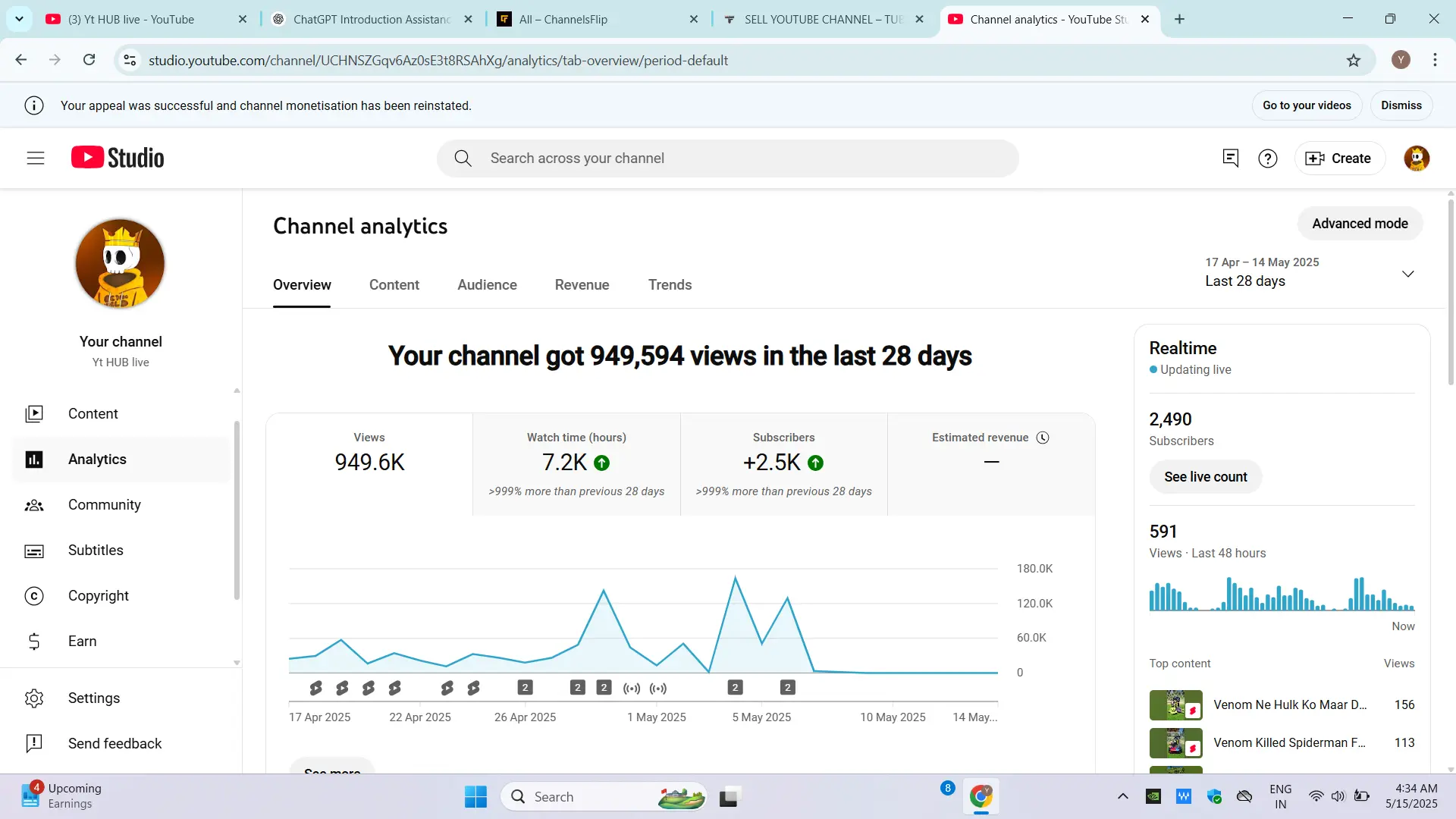The height and width of the screenshot is (819, 1456).
Task: Click the first Shorts marker on 17 Apr
Action: tap(315, 688)
